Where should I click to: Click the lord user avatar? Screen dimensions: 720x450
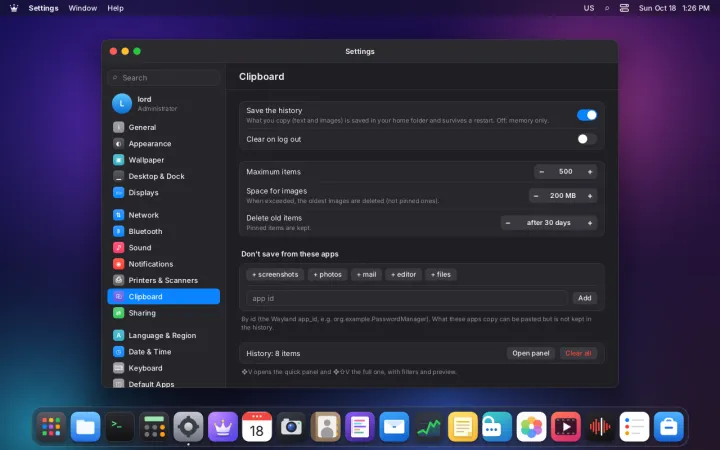pos(122,103)
